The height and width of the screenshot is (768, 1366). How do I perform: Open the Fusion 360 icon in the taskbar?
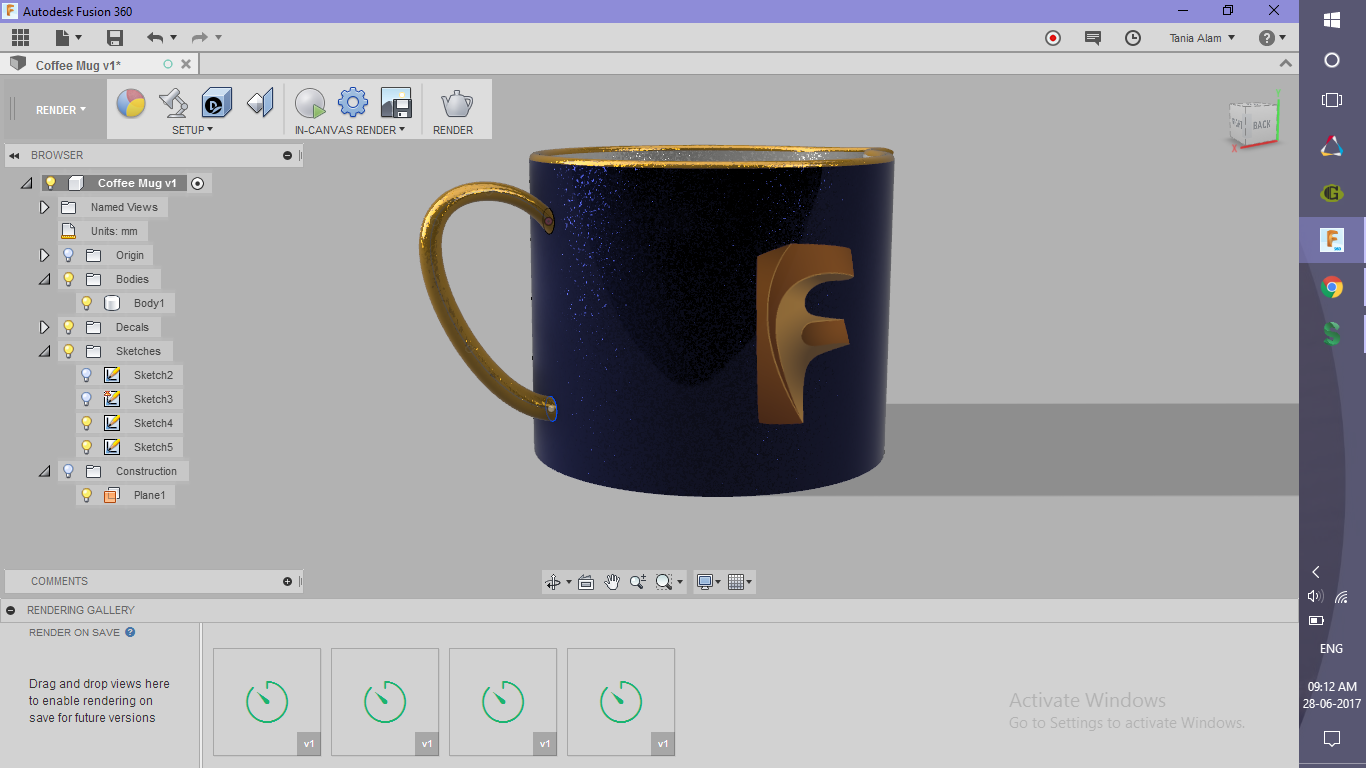[1331, 240]
